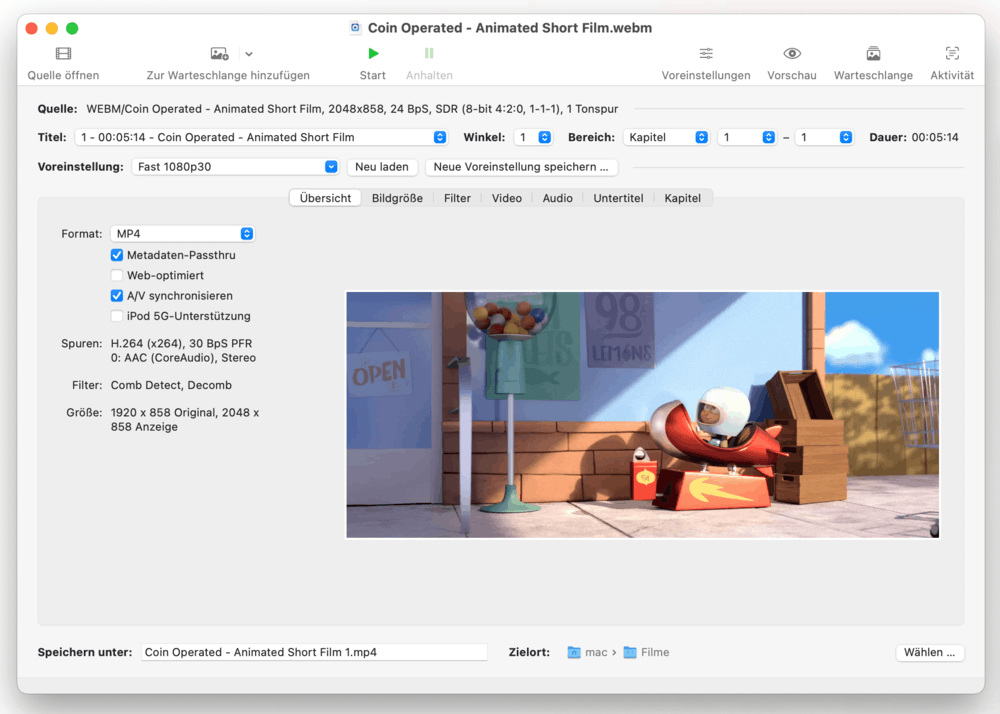
Task: Uncheck A/V synchronisieren
Action: (117, 295)
